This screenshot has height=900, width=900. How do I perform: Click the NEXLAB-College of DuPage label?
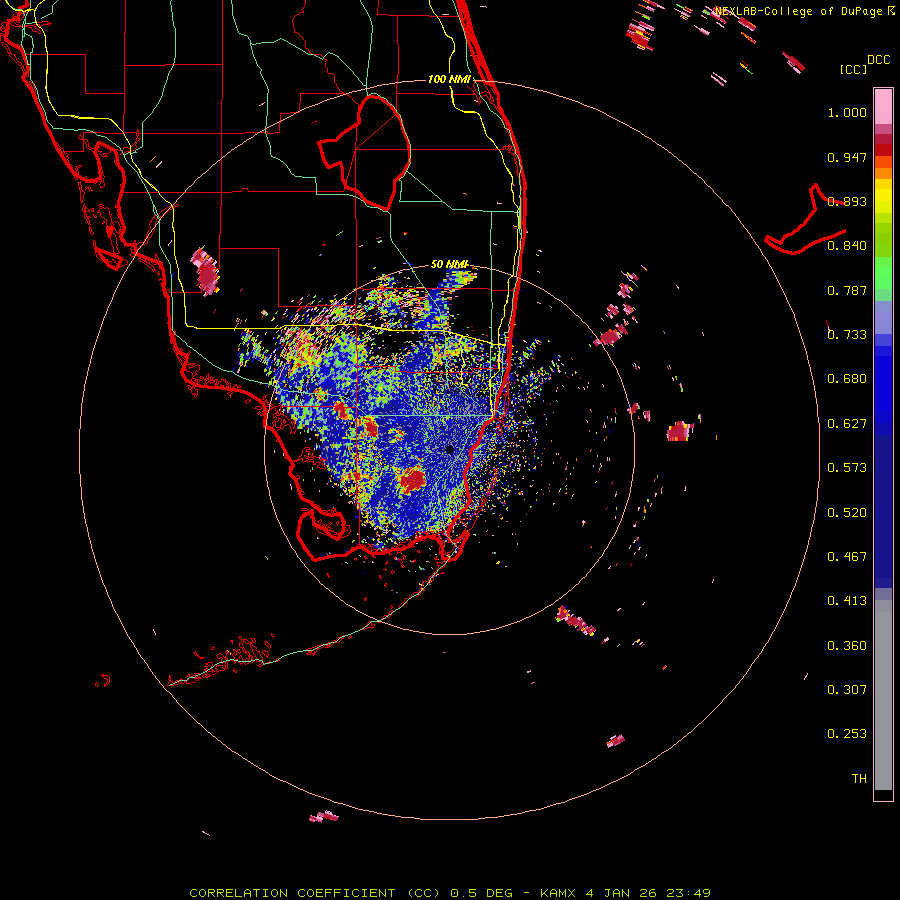(798, 11)
